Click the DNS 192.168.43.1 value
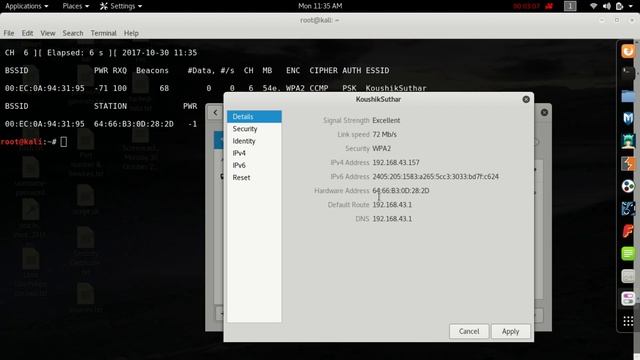Viewport: 640px width, 360px height. pos(392,219)
